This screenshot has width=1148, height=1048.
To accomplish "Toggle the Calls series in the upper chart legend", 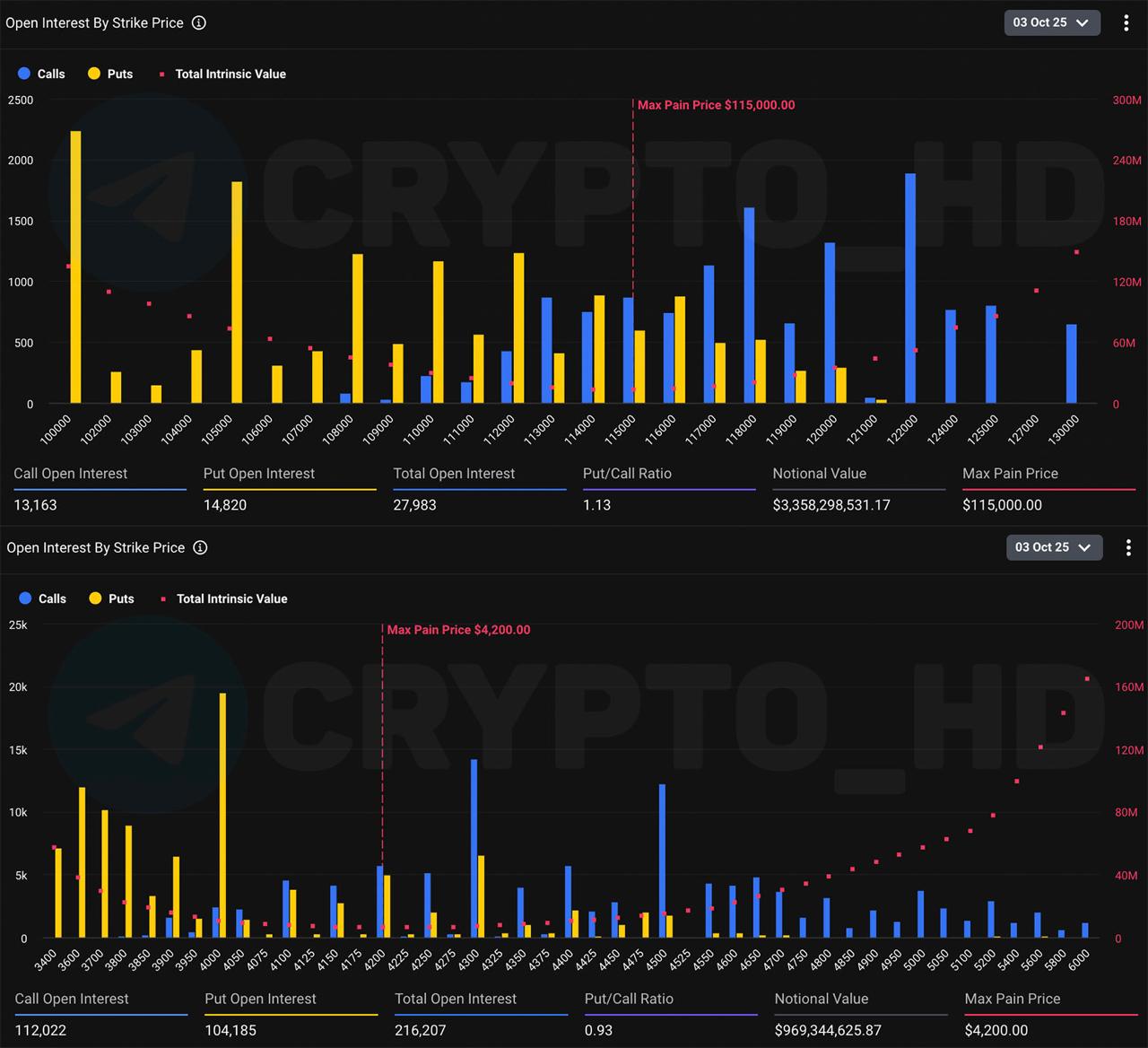I will tap(41, 74).
